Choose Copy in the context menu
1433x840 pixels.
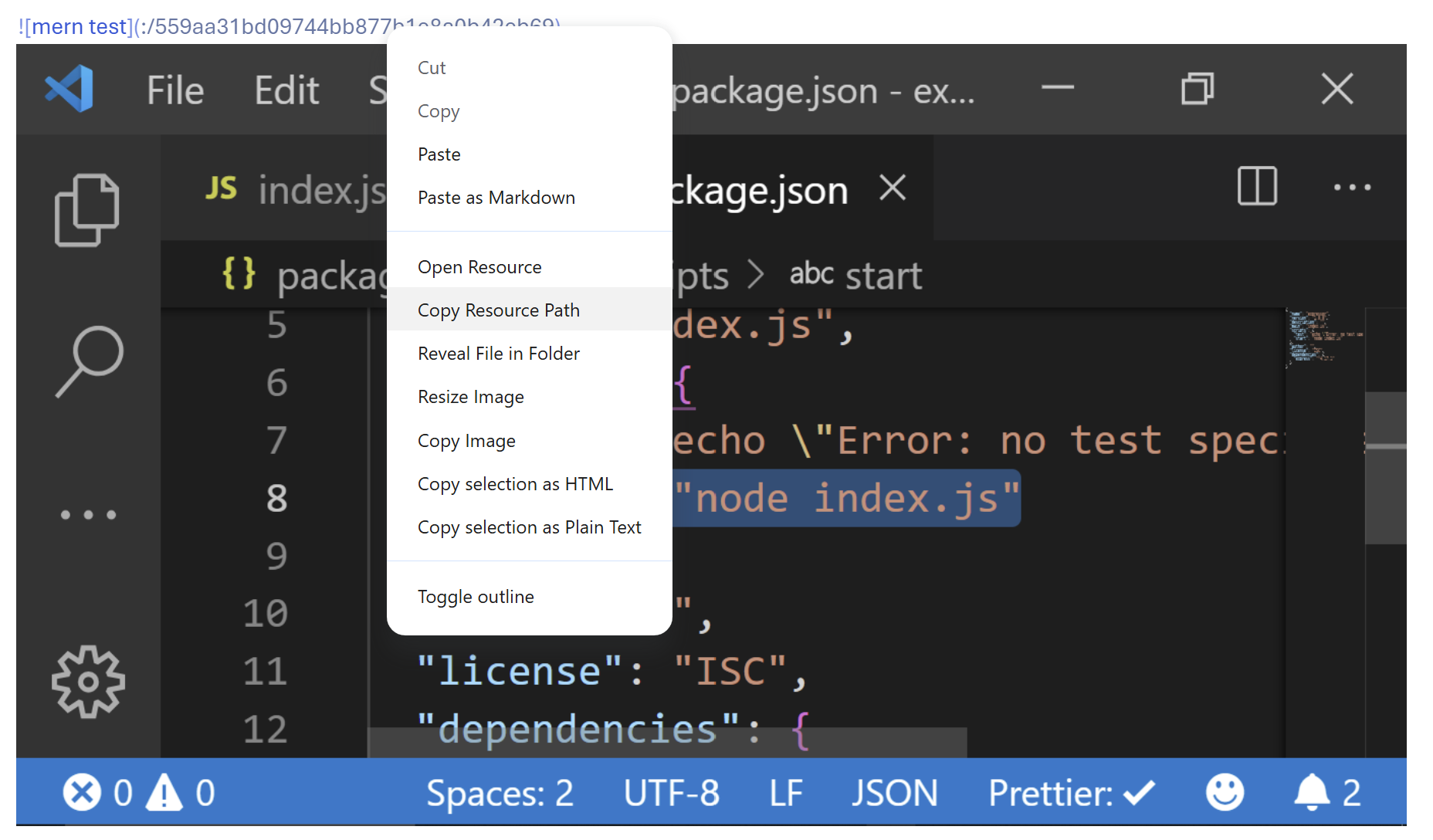point(530,111)
